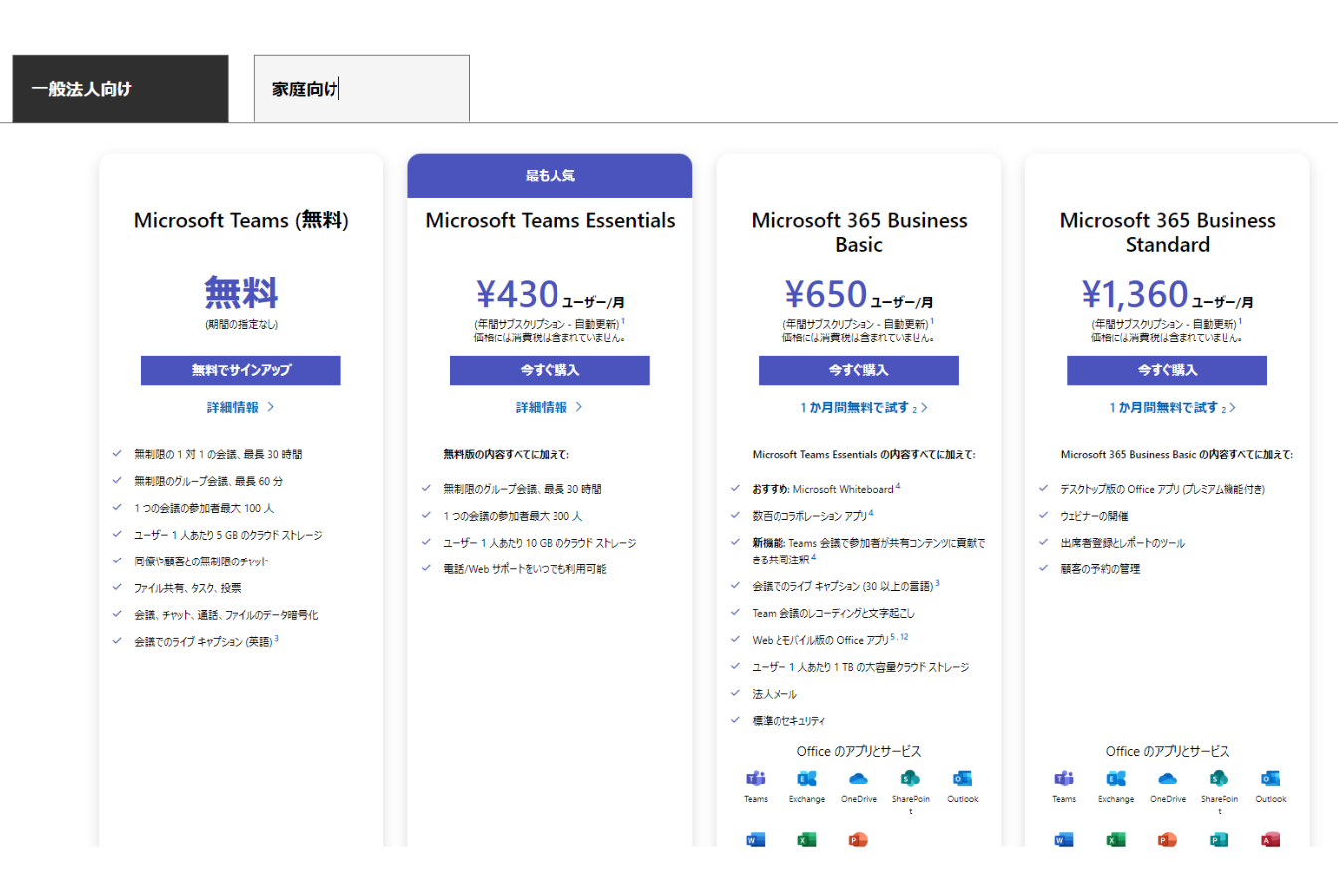The image size is (1338, 896).
Task: Start 1 か月間無料で試す for Business Standard
Action: [x=1172, y=408]
